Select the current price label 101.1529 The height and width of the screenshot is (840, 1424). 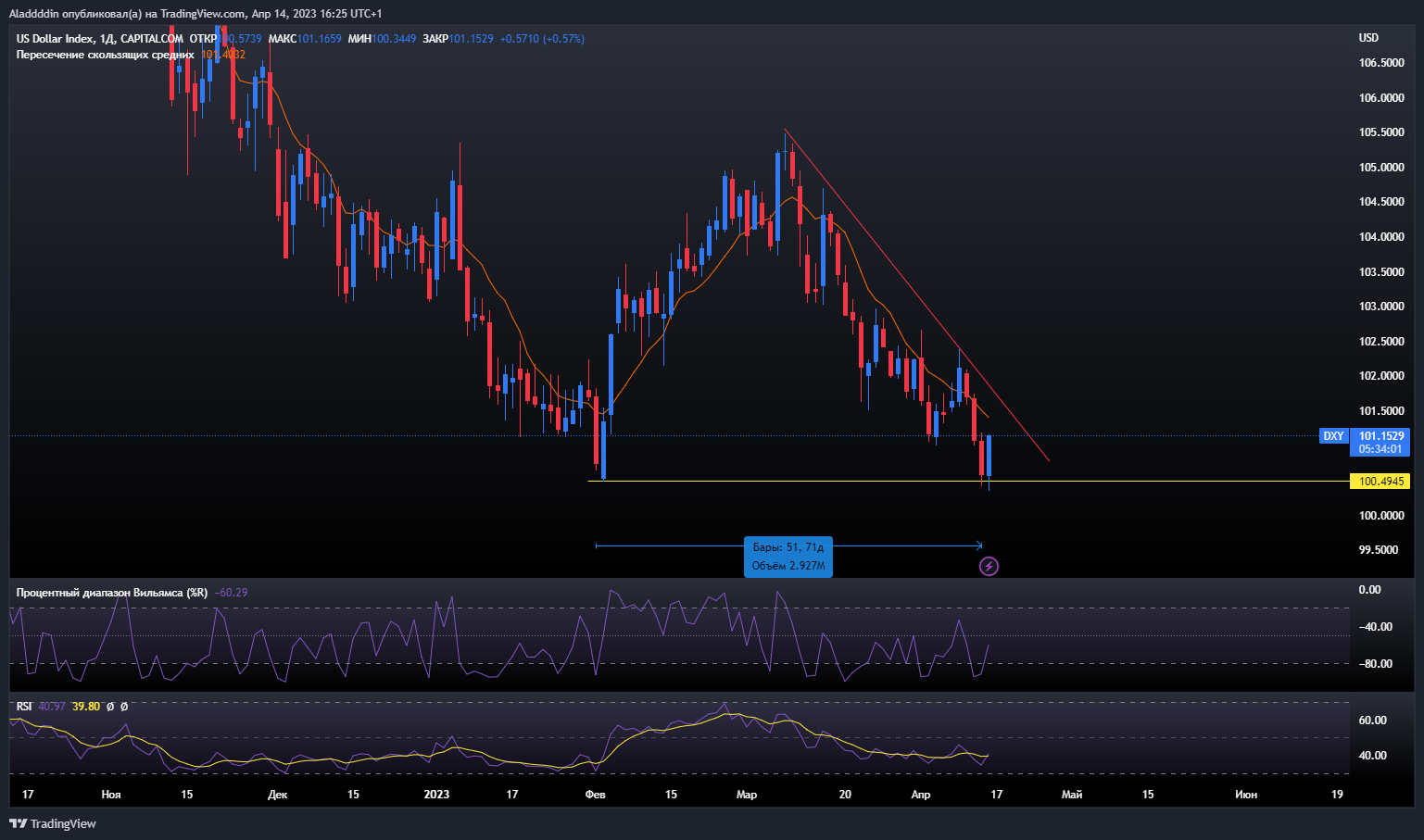click(x=1380, y=435)
